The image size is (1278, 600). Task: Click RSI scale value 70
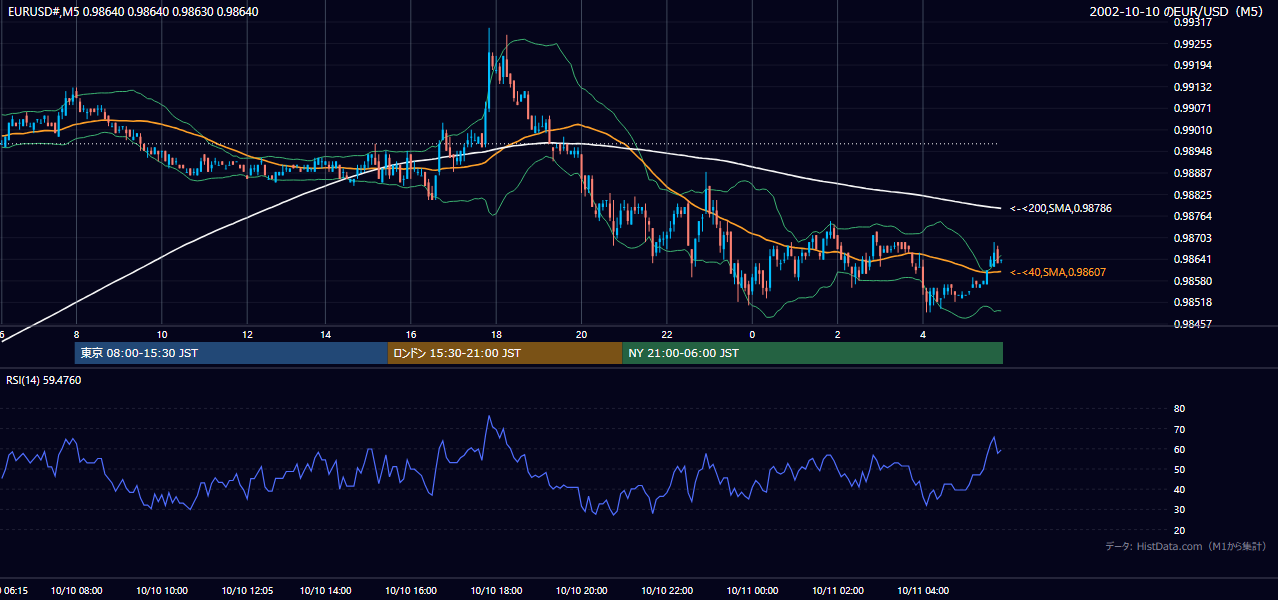click(x=1179, y=429)
